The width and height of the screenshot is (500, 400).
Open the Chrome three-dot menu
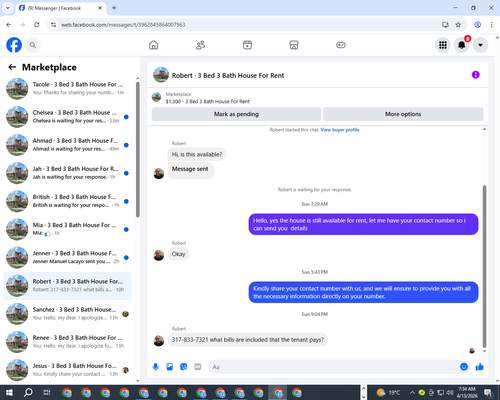492,25
